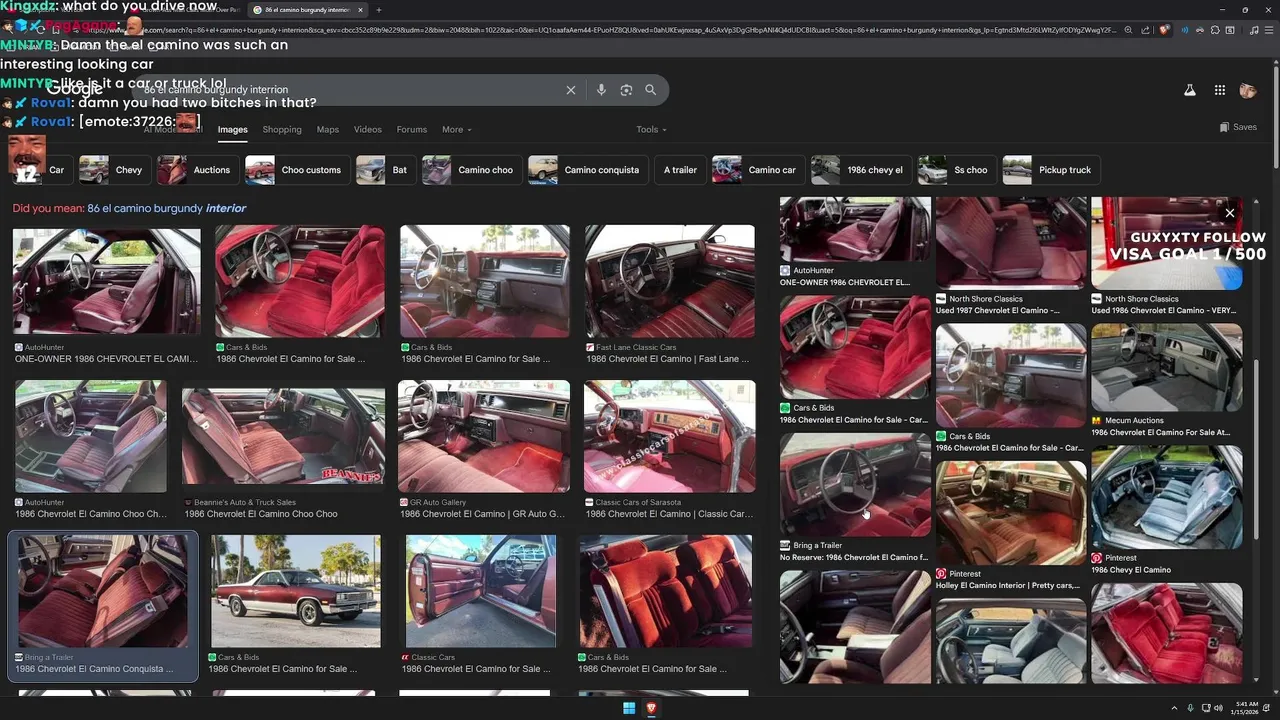The height and width of the screenshot is (720, 1280).
Task: Open side panel Mecum Auctions gray interior image
Action: coord(1167,367)
